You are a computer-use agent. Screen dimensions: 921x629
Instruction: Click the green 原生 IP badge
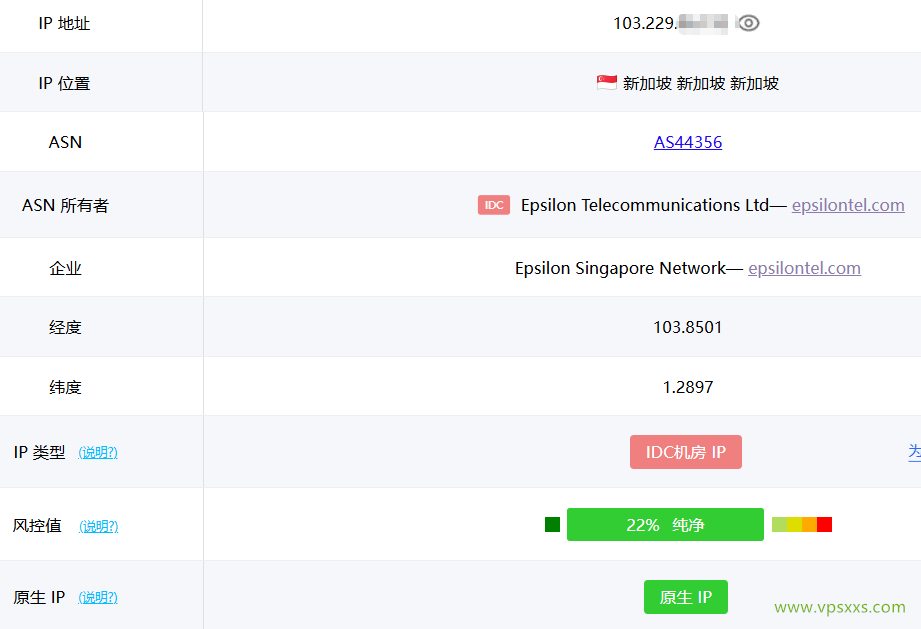685,596
